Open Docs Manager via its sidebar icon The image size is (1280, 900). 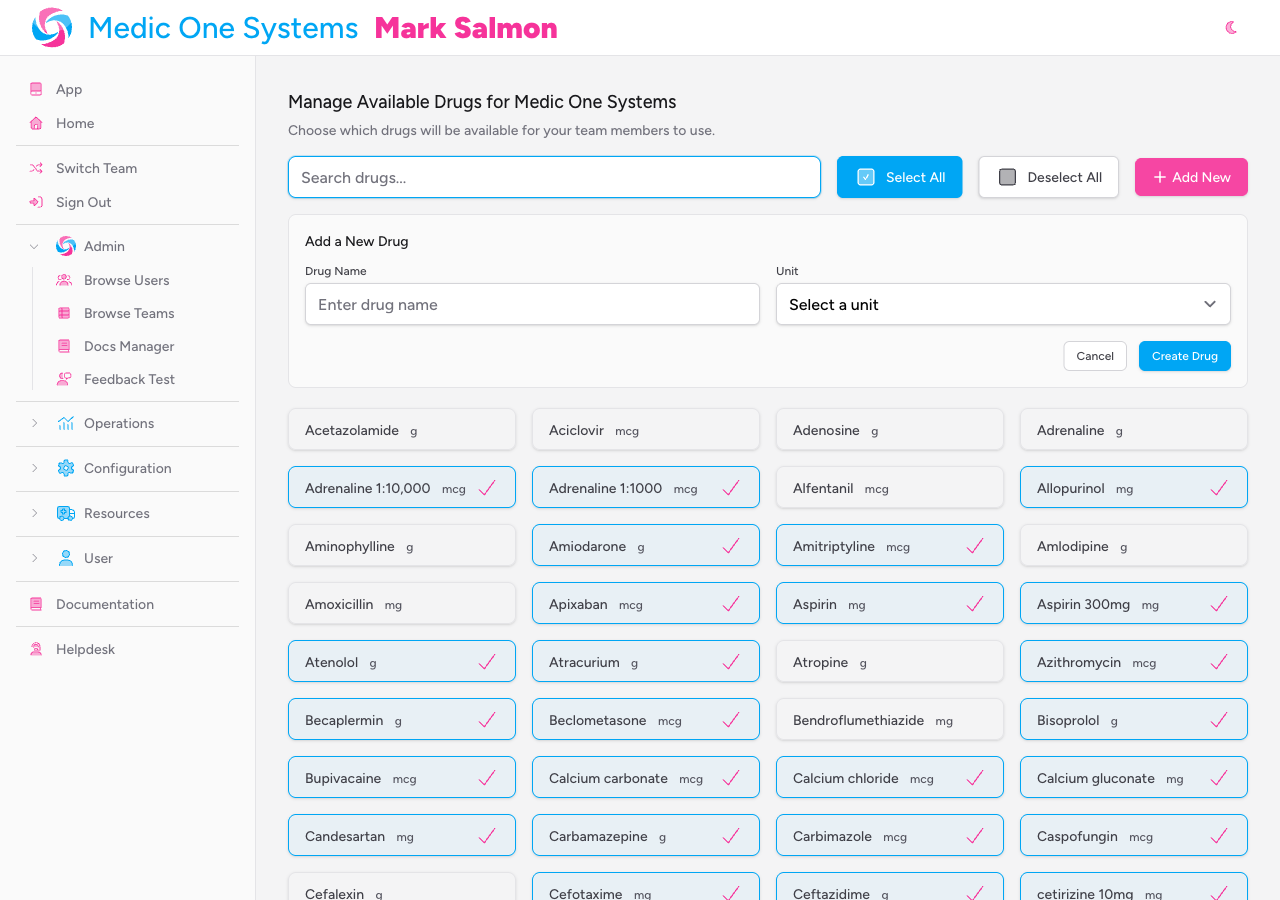point(64,346)
